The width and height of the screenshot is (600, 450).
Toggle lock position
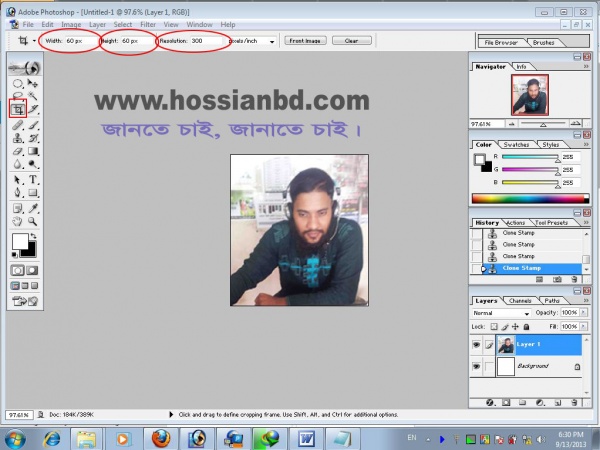[515, 327]
